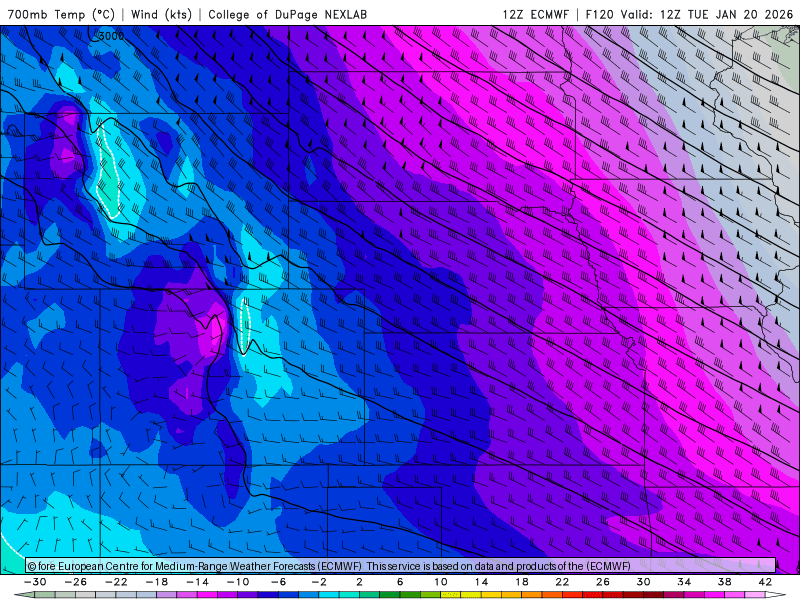Select the "42" color scale label
The width and height of the screenshot is (800, 600).
tap(765, 582)
